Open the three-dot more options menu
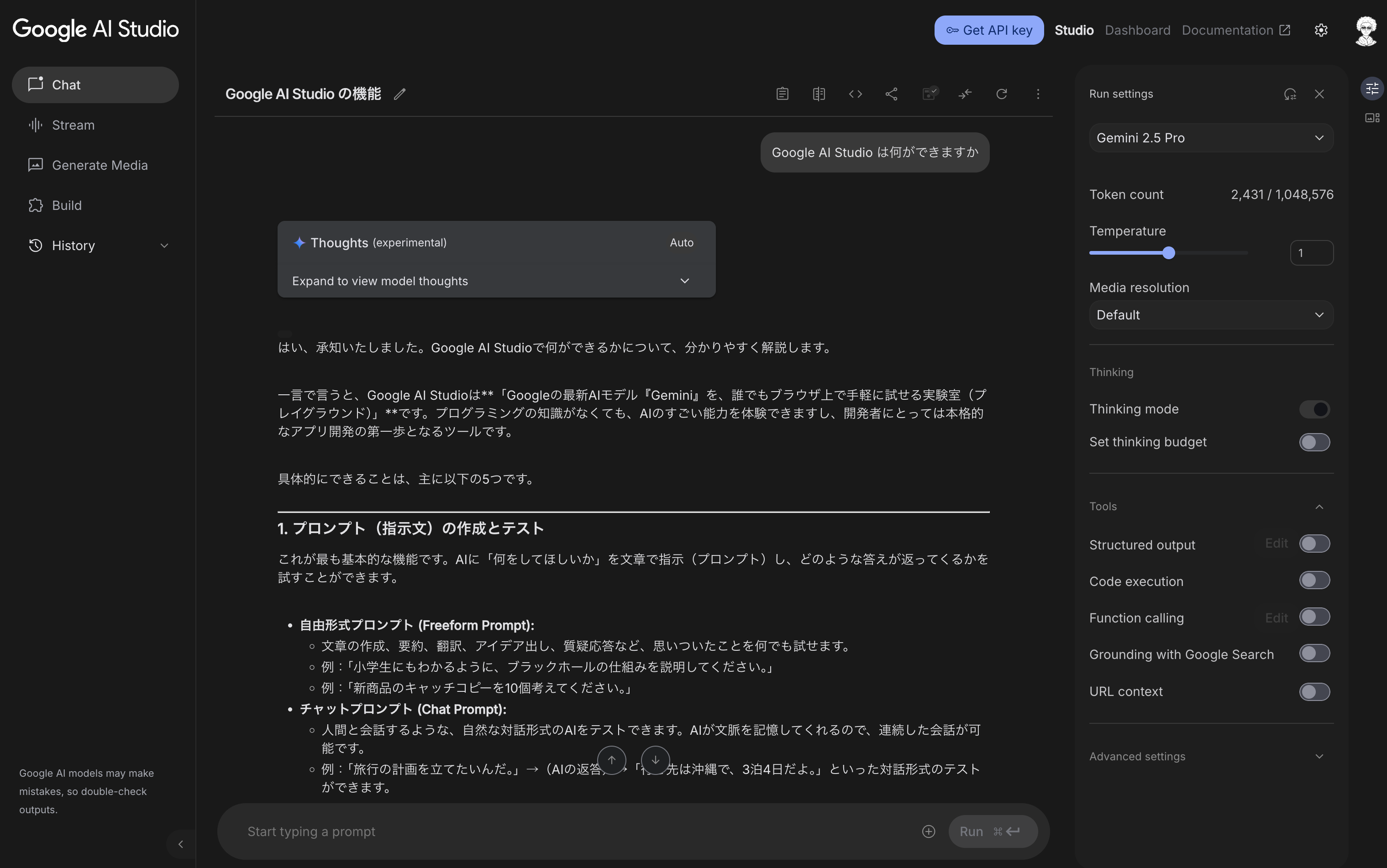The width and height of the screenshot is (1387, 868). tap(1038, 94)
